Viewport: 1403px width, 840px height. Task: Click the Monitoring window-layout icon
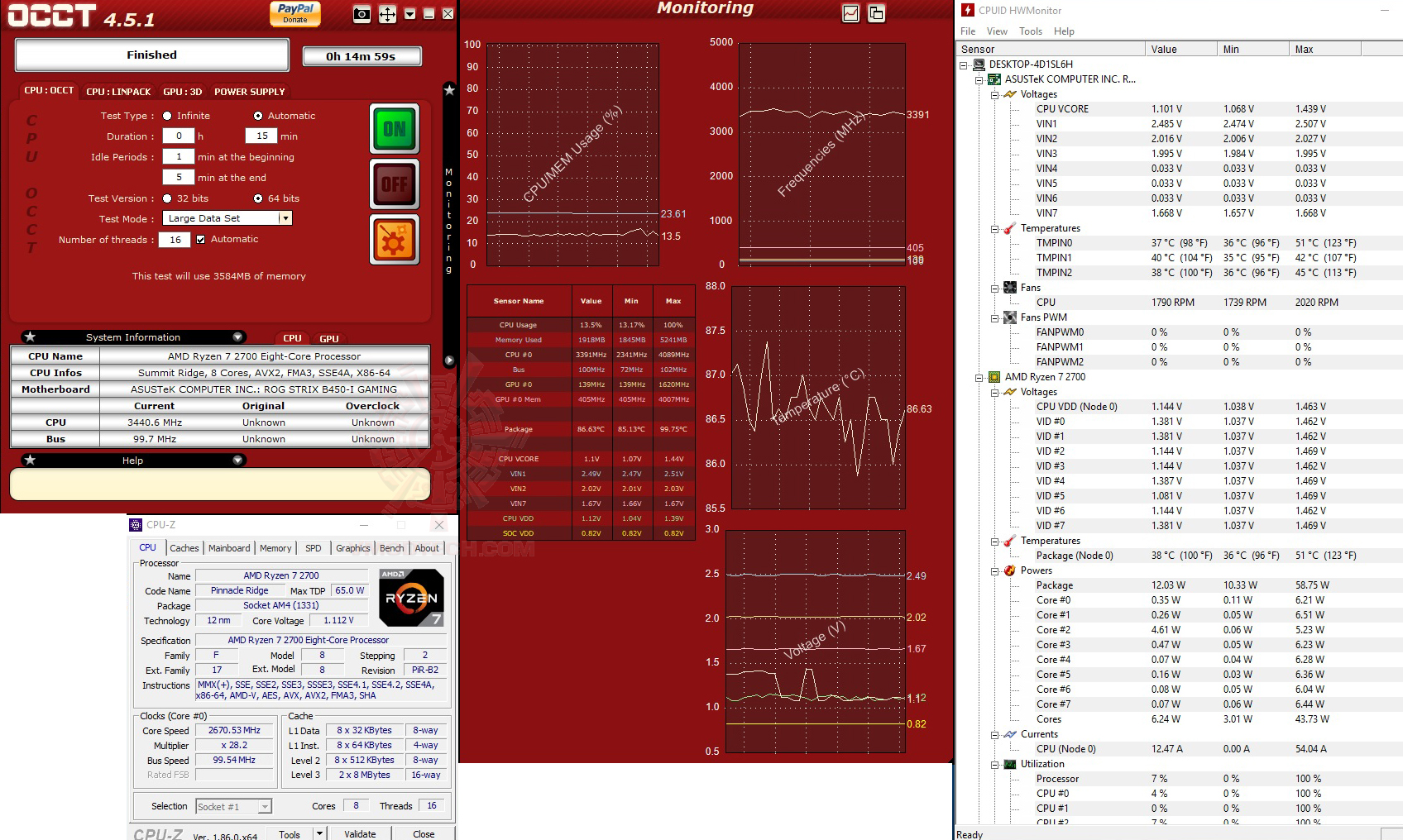[877, 13]
